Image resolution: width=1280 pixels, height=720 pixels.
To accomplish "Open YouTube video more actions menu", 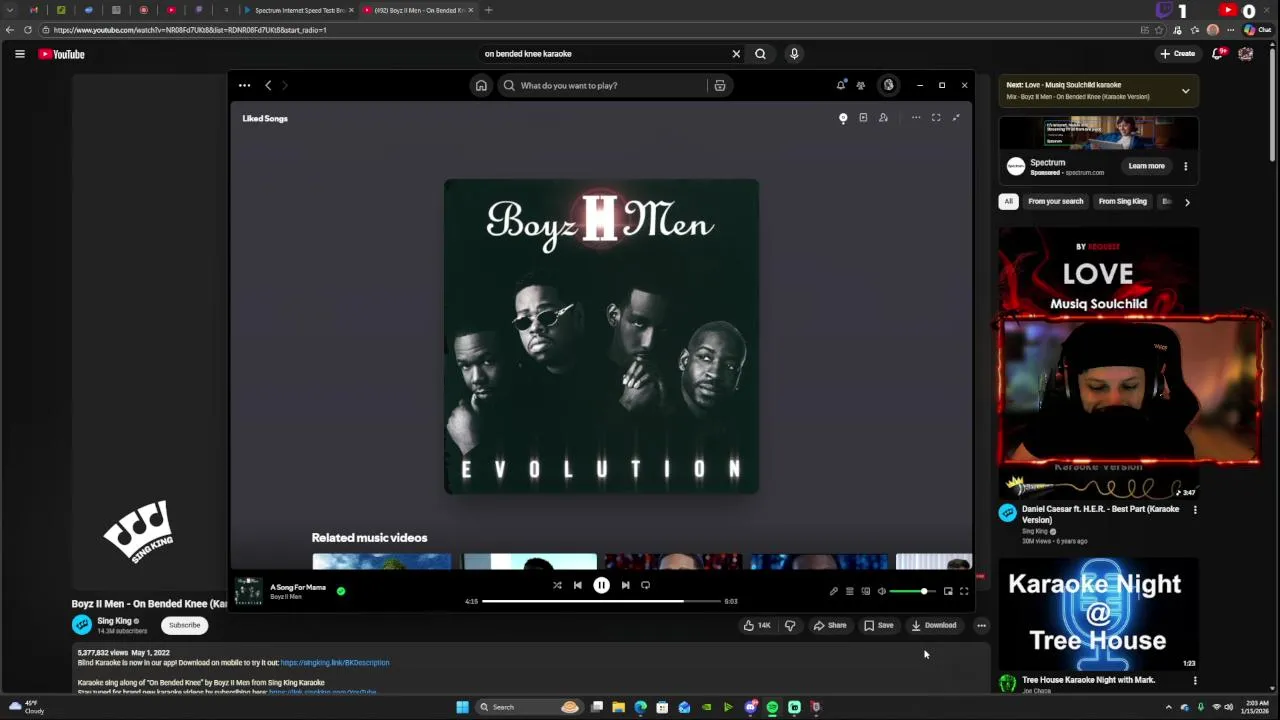I will (982, 625).
